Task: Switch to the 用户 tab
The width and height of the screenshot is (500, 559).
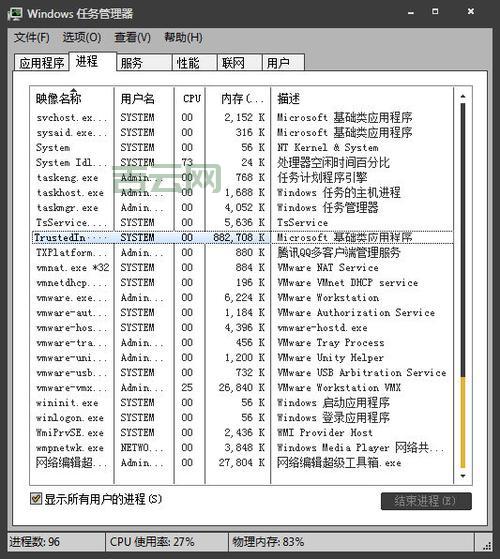Action: [x=283, y=63]
